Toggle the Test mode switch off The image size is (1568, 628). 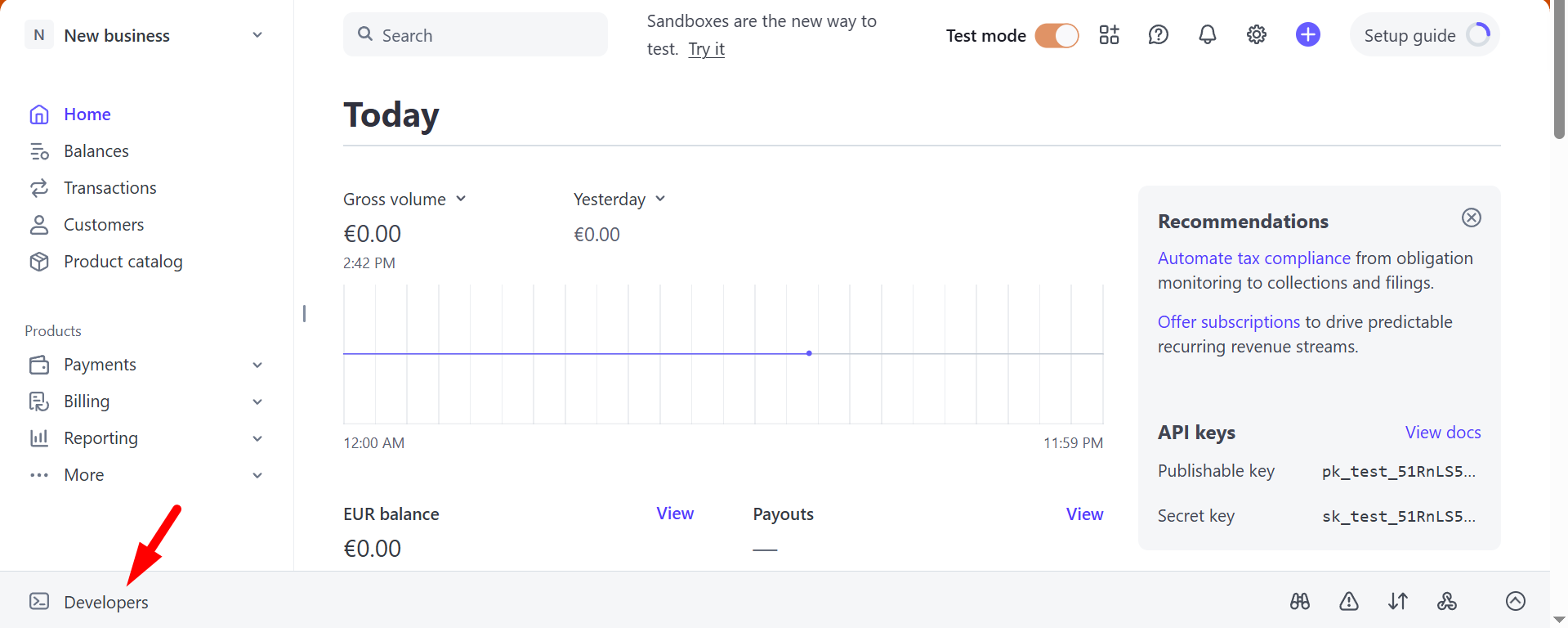[x=1056, y=35]
